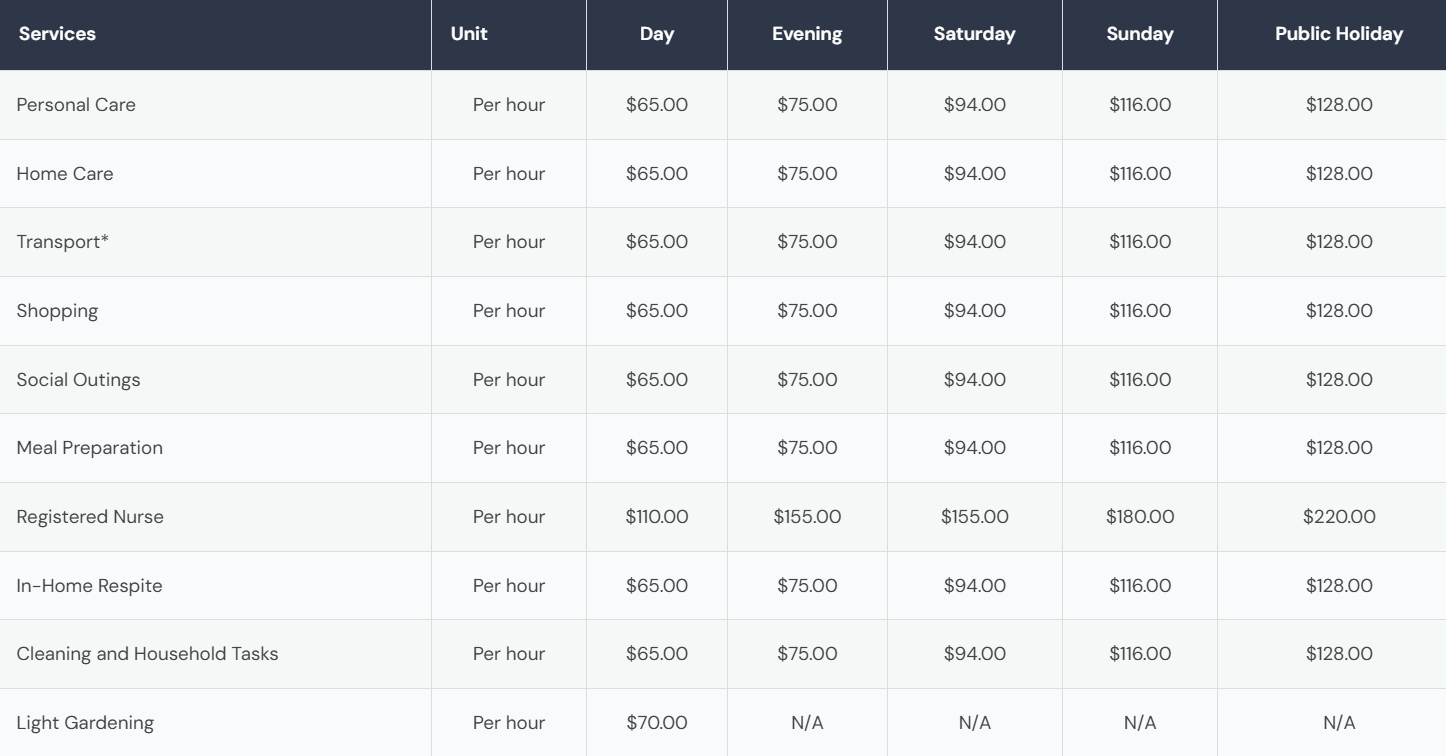Click Light Gardening Per hour unit
Image resolution: width=1446 pixels, height=756 pixels.
509,723
